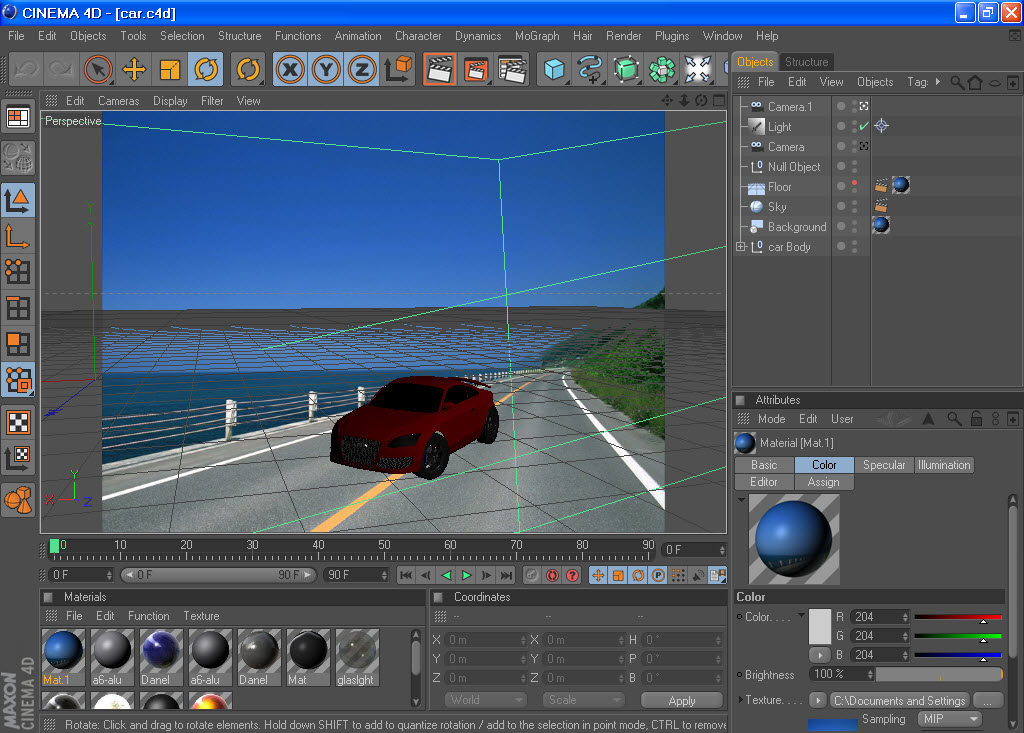Click the texture browse ellipsis button

987,700
